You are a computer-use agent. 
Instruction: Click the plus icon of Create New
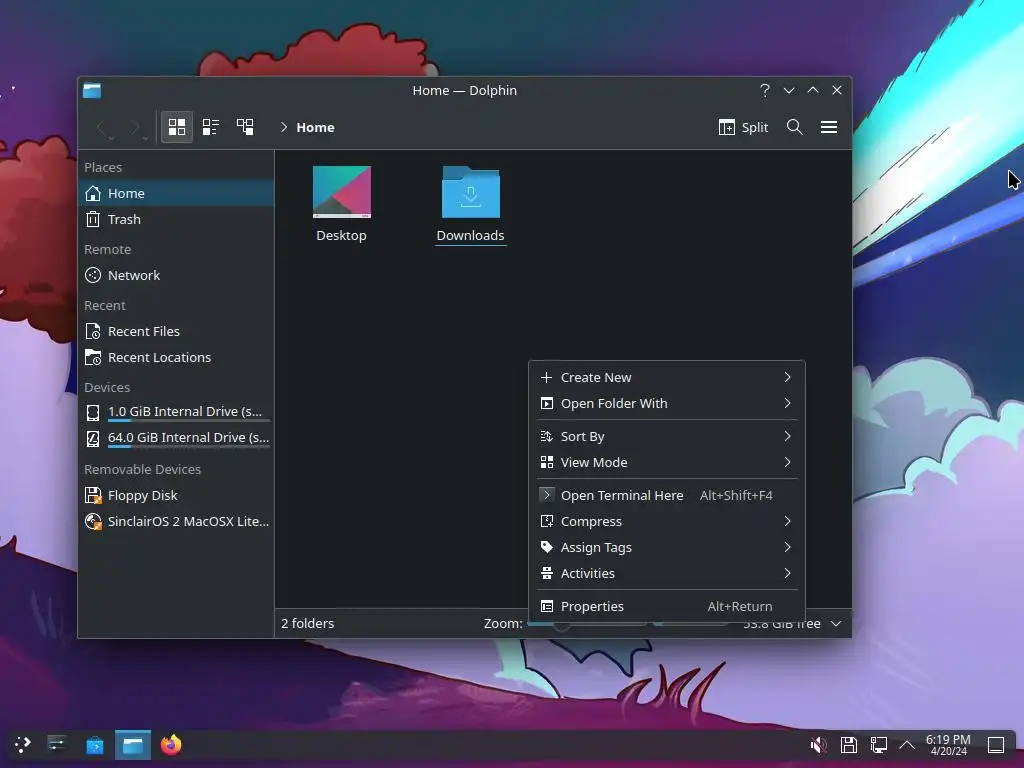(x=547, y=377)
